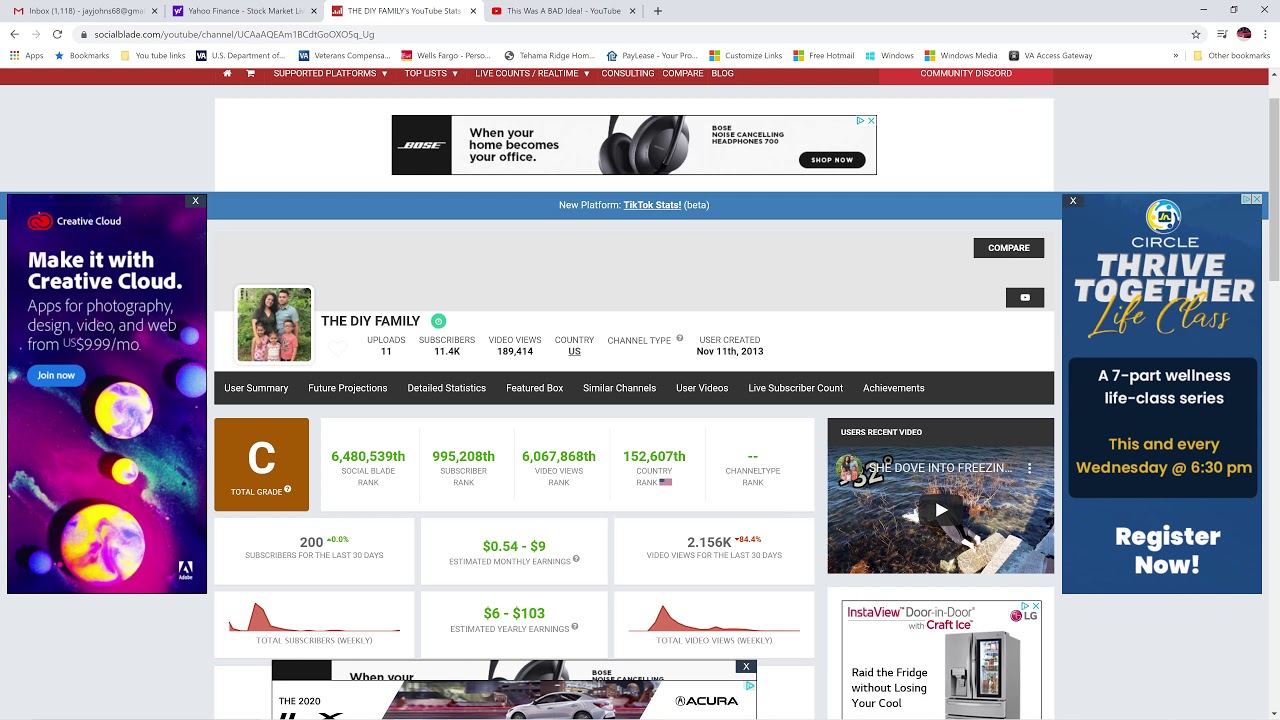
Task: Click the YouTube channel link icon button
Action: (1025, 297)
